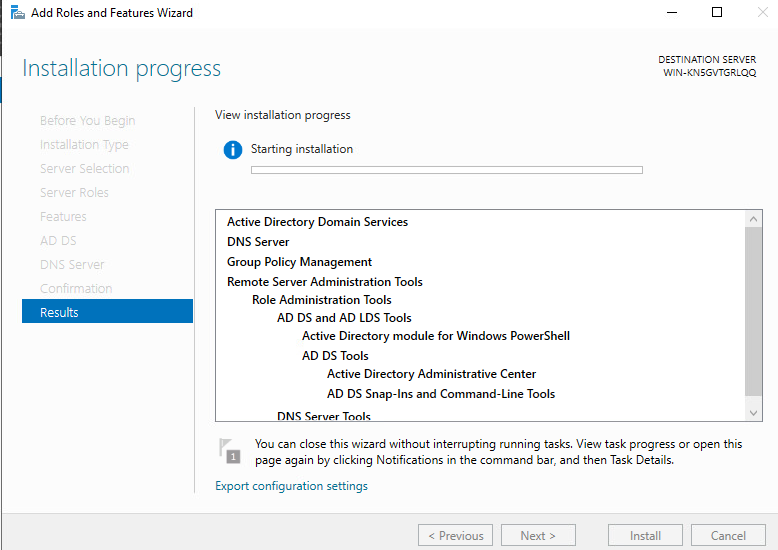
Task: Click Active Directory module for Windows PowerShell
Action: click(x=436, y=336)
